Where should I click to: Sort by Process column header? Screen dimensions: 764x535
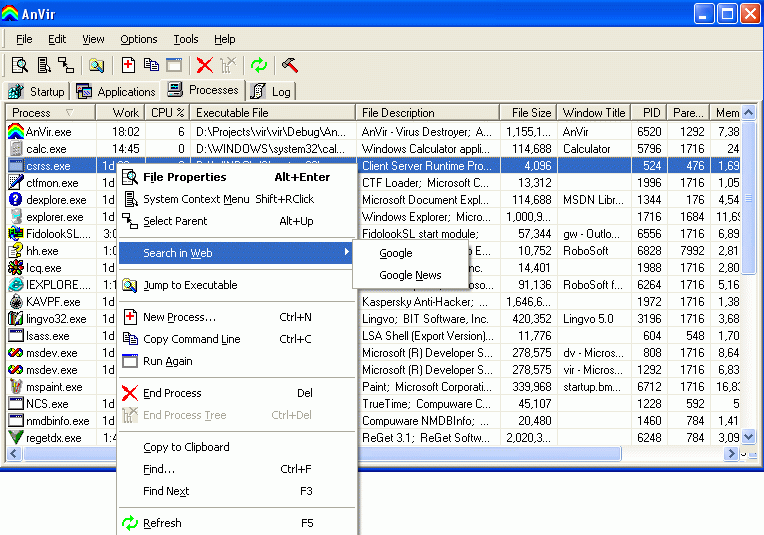point(50,113)
